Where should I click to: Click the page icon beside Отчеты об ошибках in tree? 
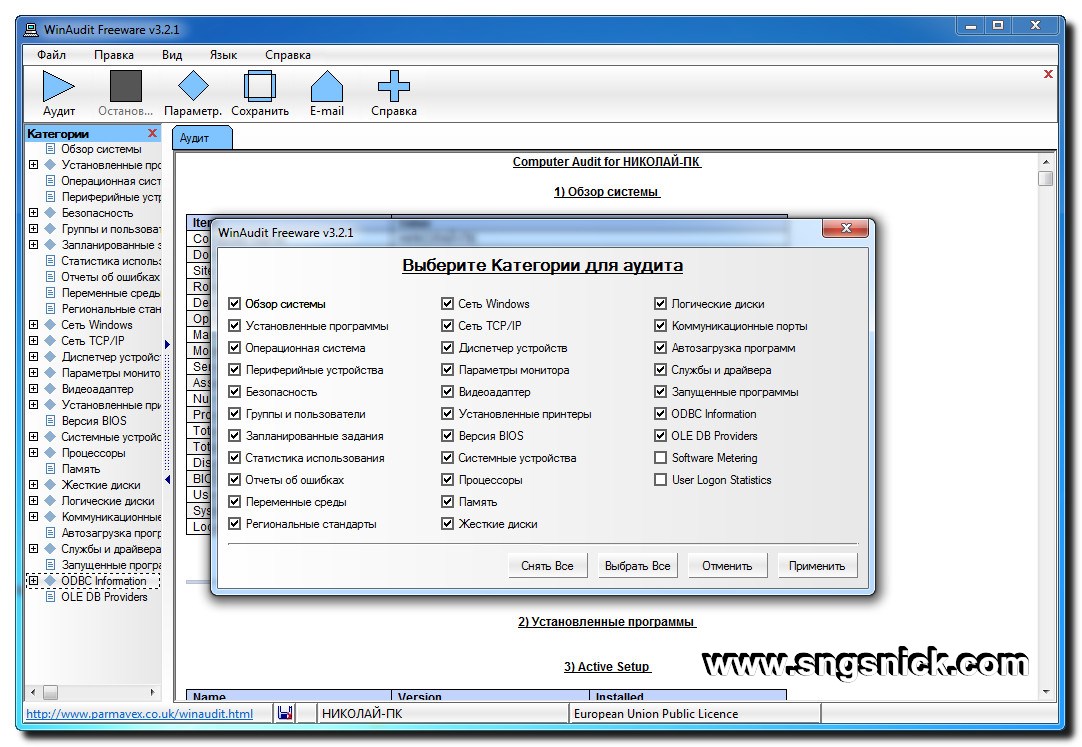50,277
